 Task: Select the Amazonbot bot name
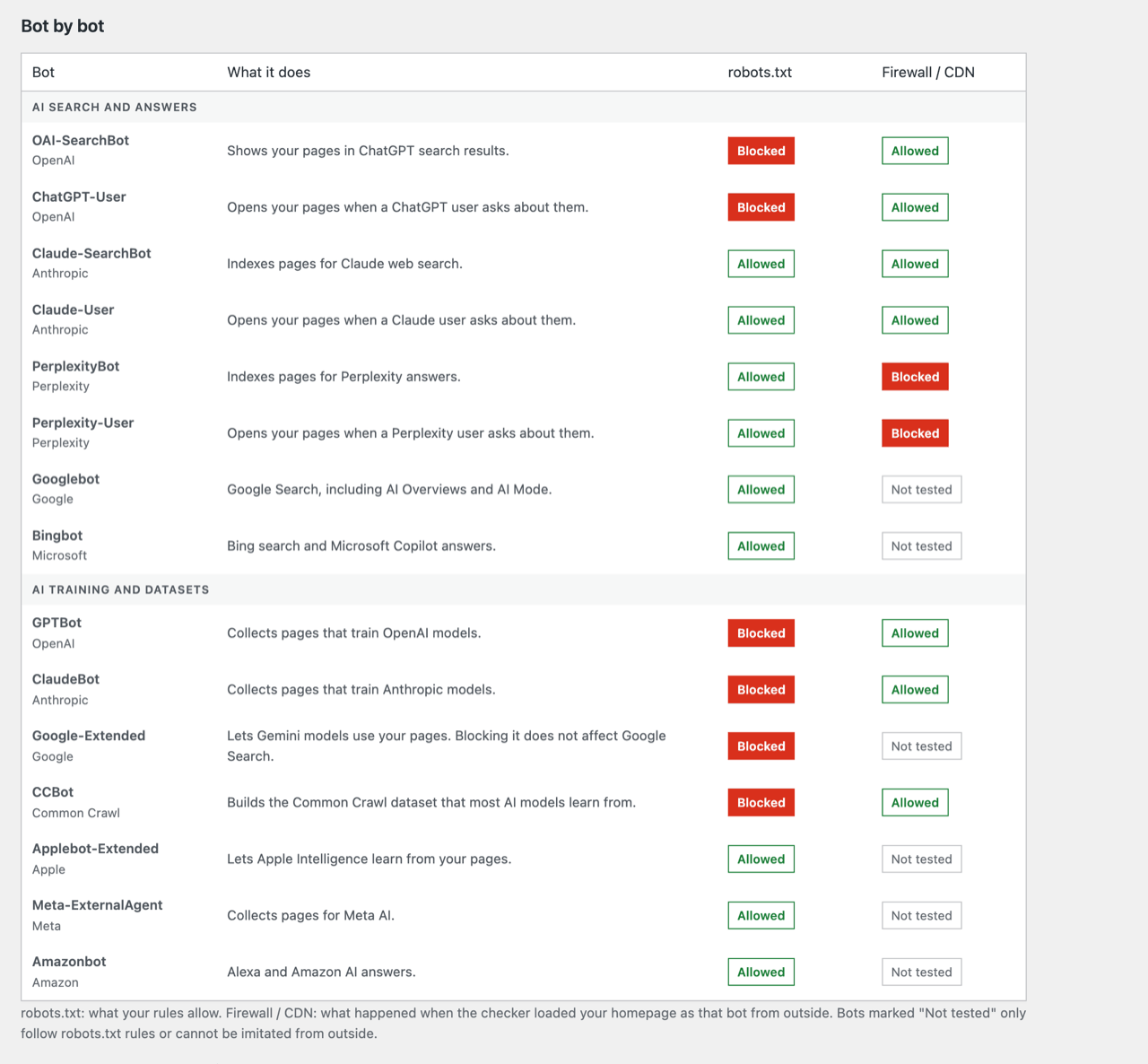pos(69,962)
